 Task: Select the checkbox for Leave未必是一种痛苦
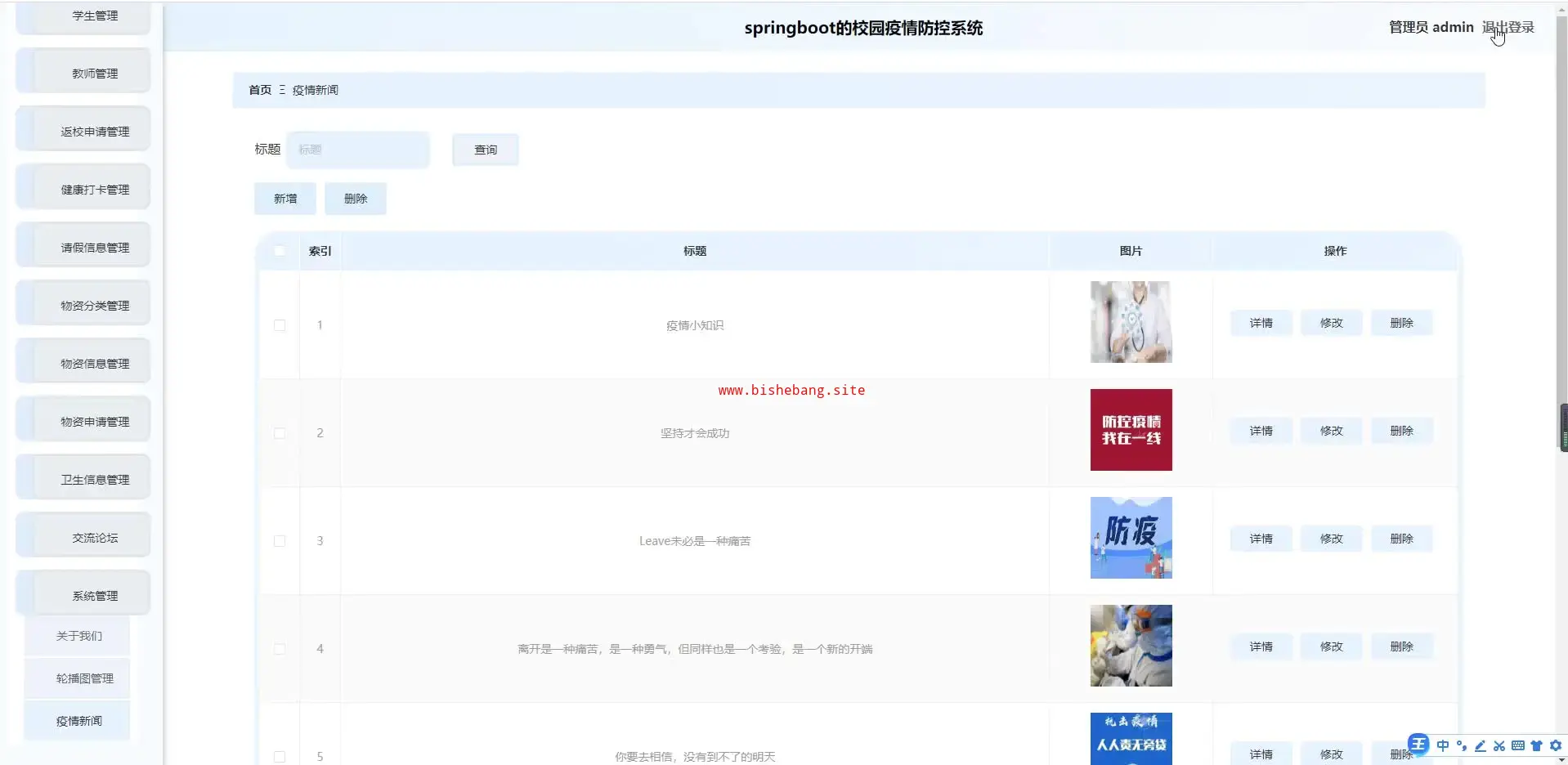pos(280,541)
